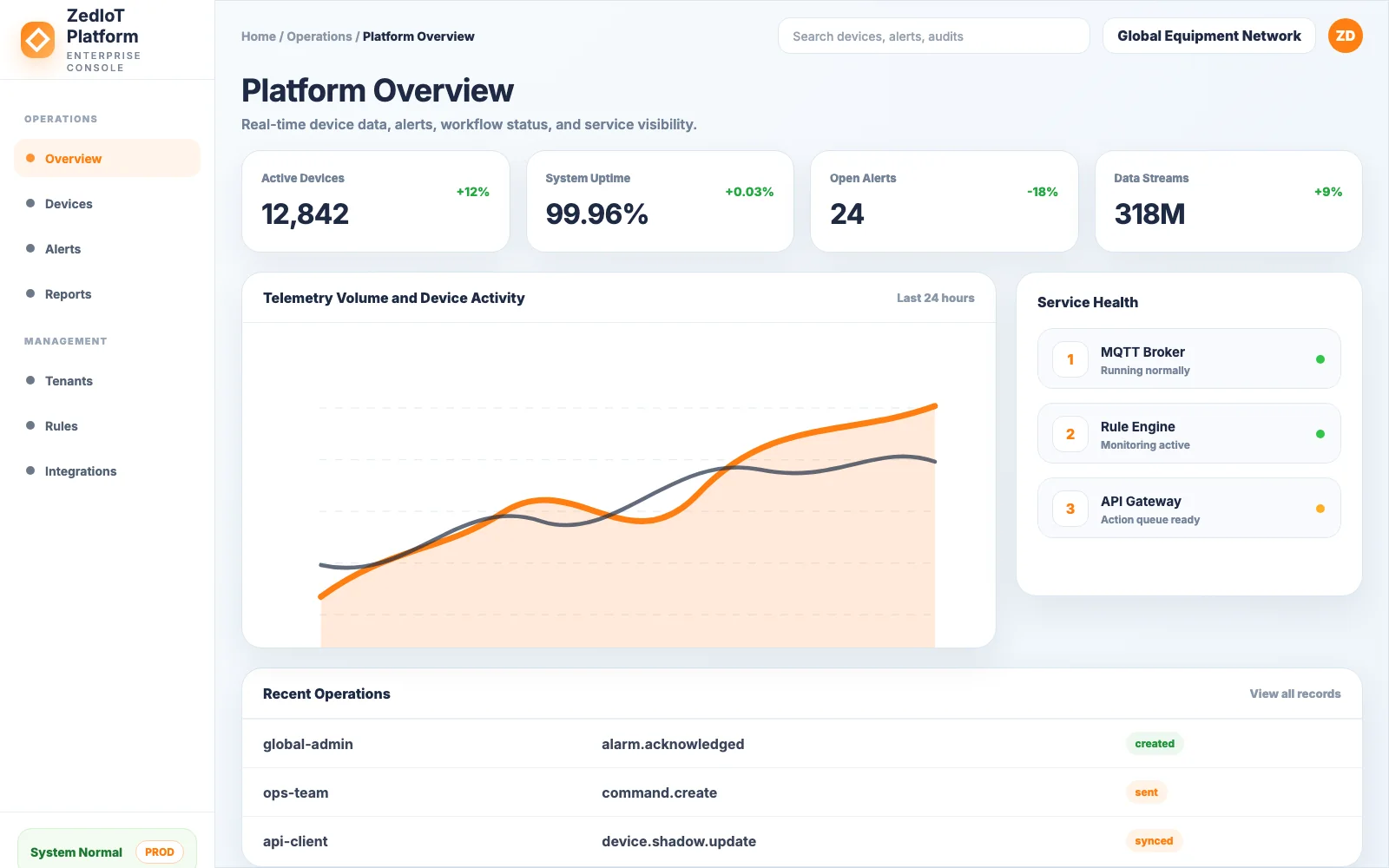Click the +12% change value
This screenshot has width=1389, height=868.
(x=472, y=192)
